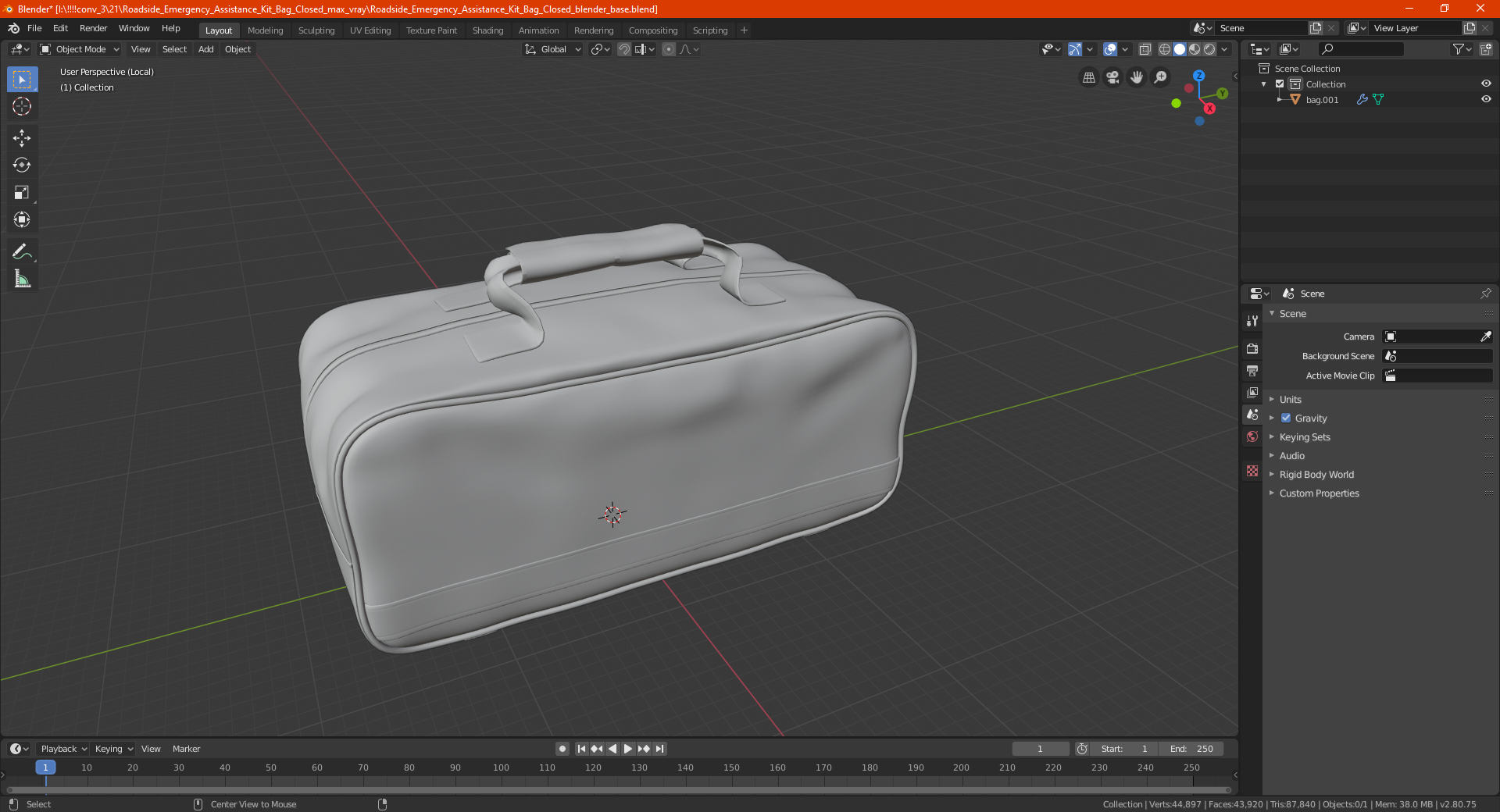
Task: Expand the Units panel
Action: coord(1290,399)
